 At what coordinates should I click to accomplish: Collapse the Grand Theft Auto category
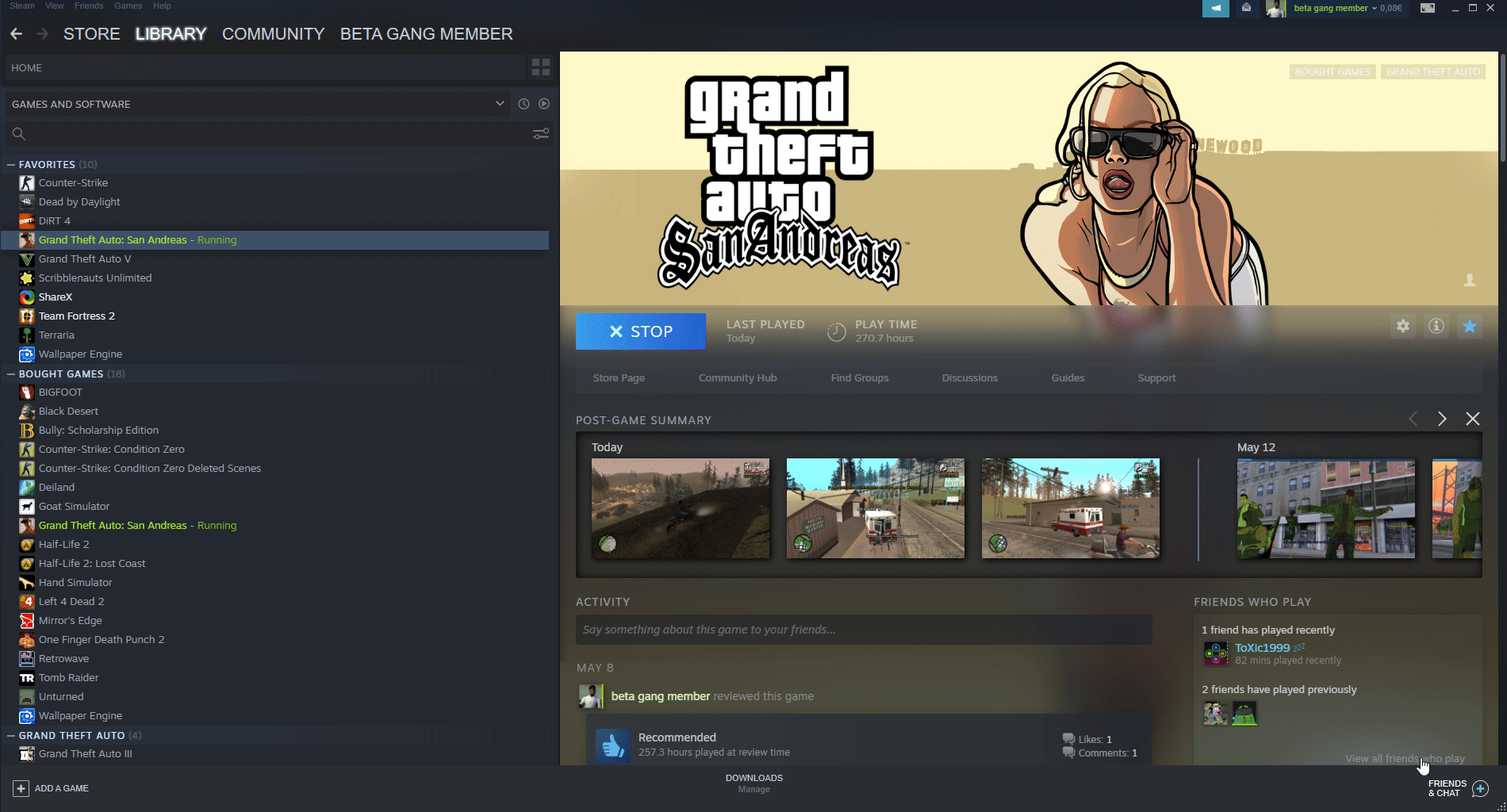11,736
